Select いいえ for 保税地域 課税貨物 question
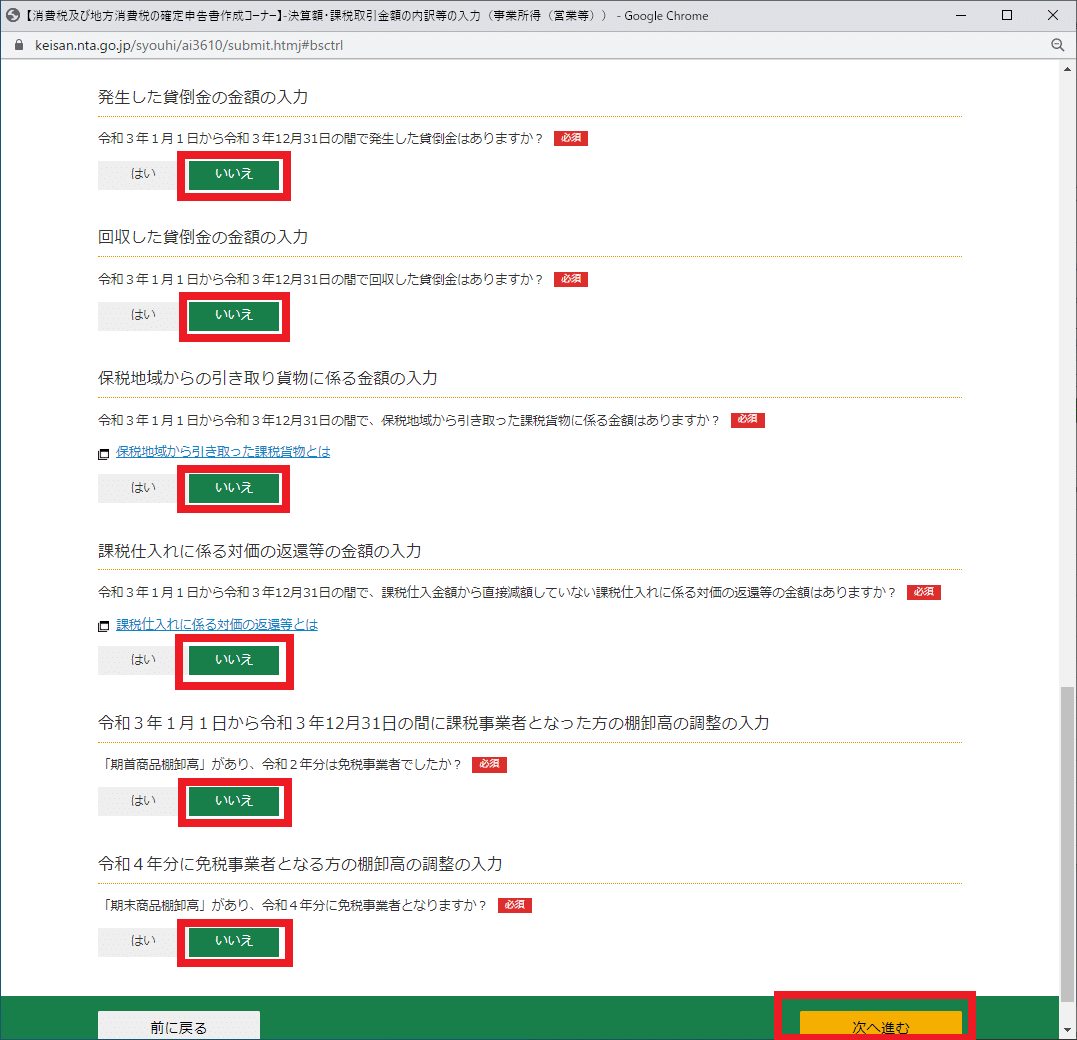Screen dimensions: 1077x1040 [x=234, y=488]
